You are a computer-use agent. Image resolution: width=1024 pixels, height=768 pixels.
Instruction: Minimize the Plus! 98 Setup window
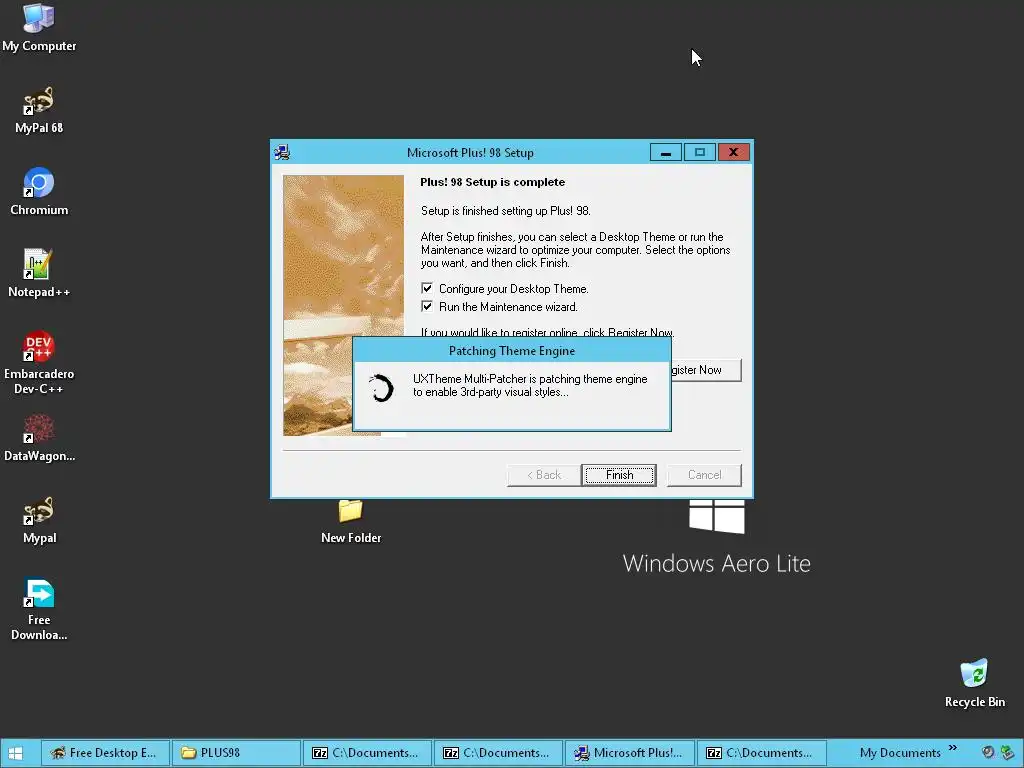pos(666,153)
